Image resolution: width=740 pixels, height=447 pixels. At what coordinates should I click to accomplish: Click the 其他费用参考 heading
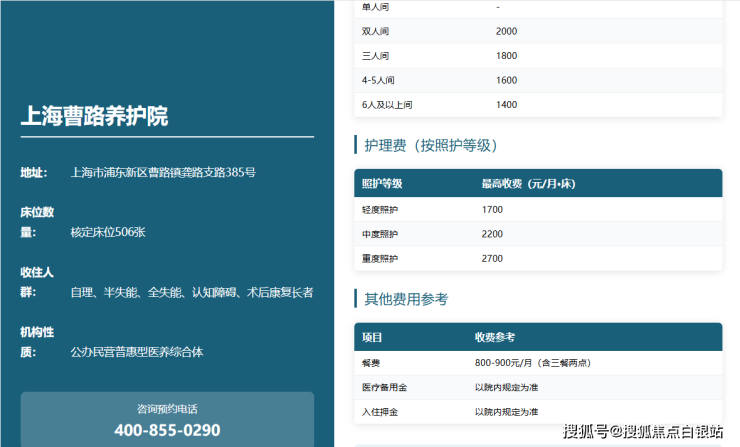tap(406, 299)
